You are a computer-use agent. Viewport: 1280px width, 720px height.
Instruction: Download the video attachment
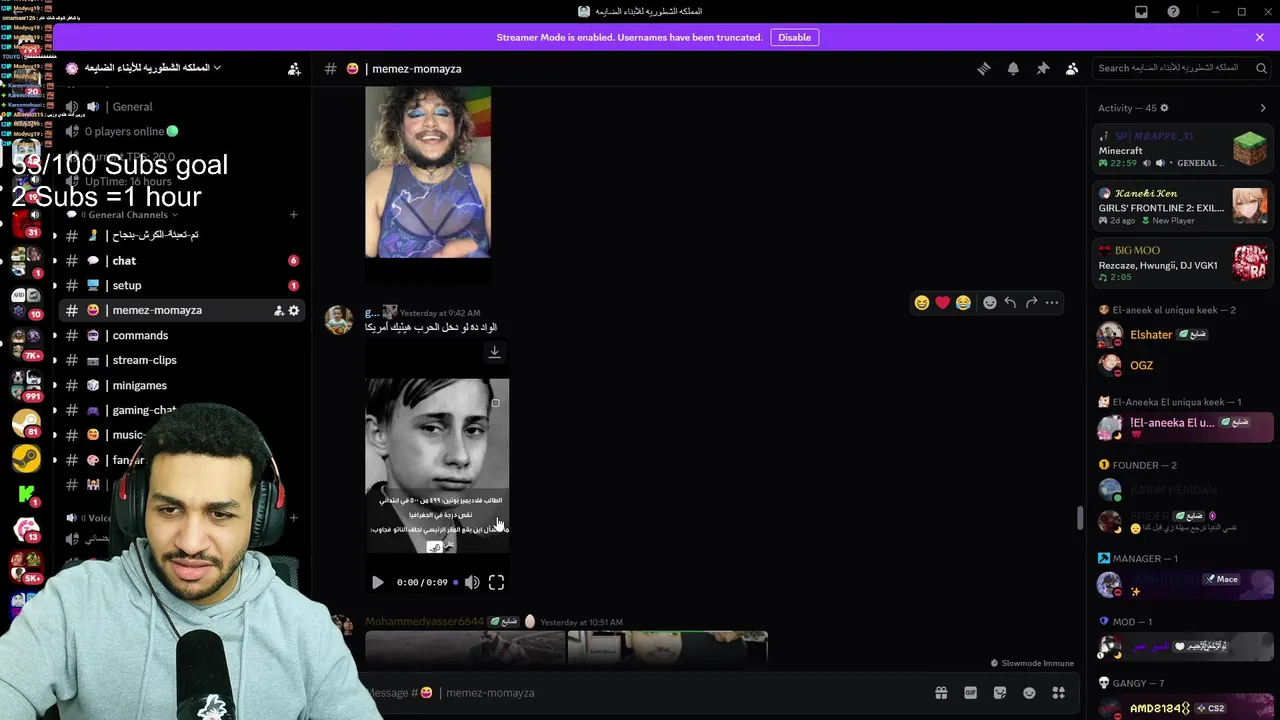494,352
